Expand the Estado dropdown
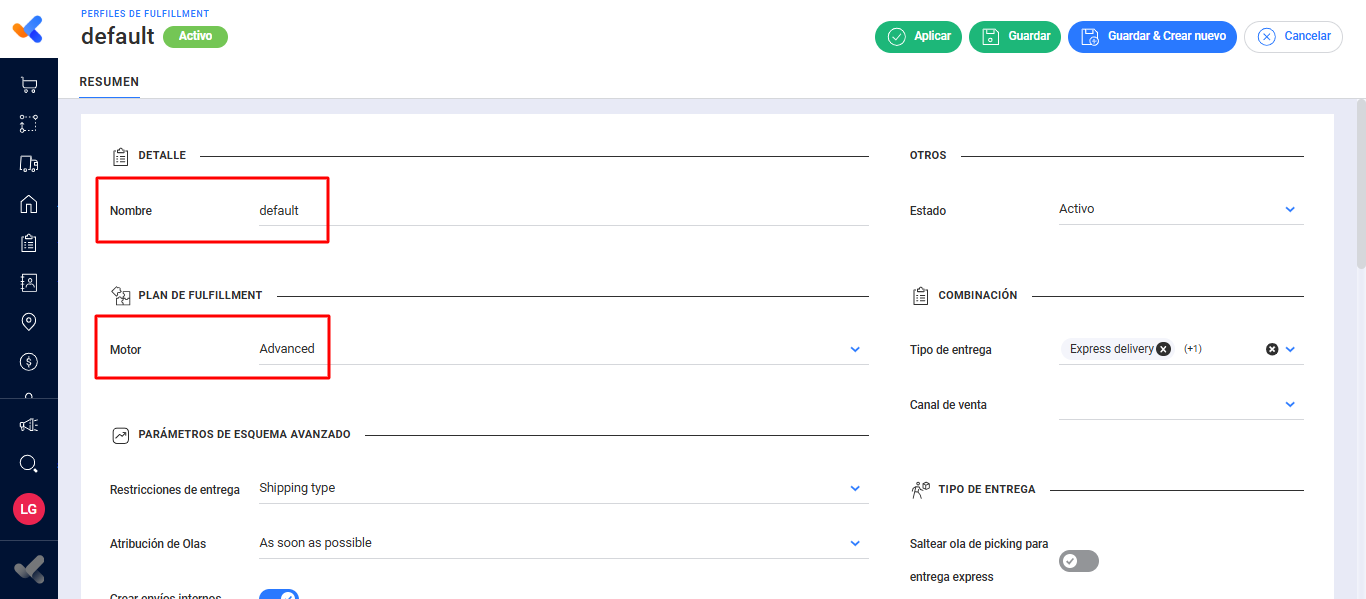The image size is (1366, 599). (1290, 209)
